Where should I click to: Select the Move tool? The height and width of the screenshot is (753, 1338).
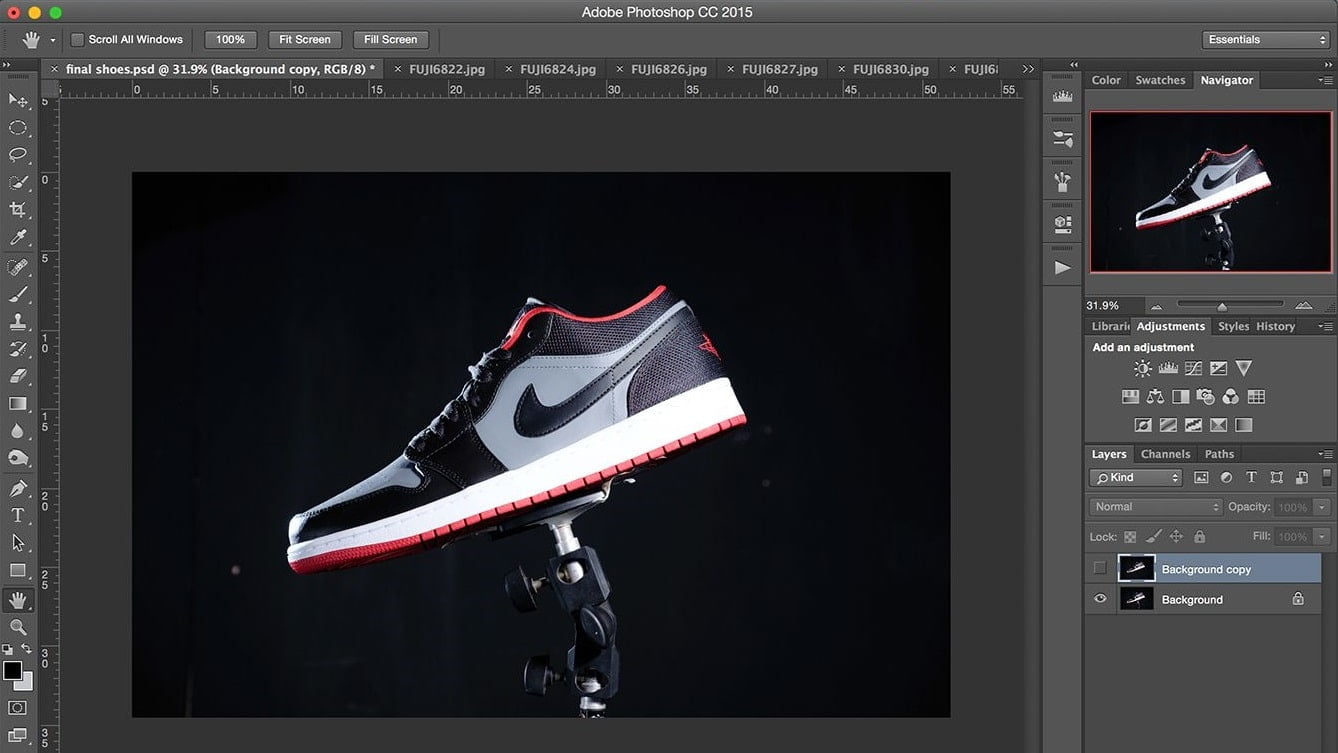18,100
